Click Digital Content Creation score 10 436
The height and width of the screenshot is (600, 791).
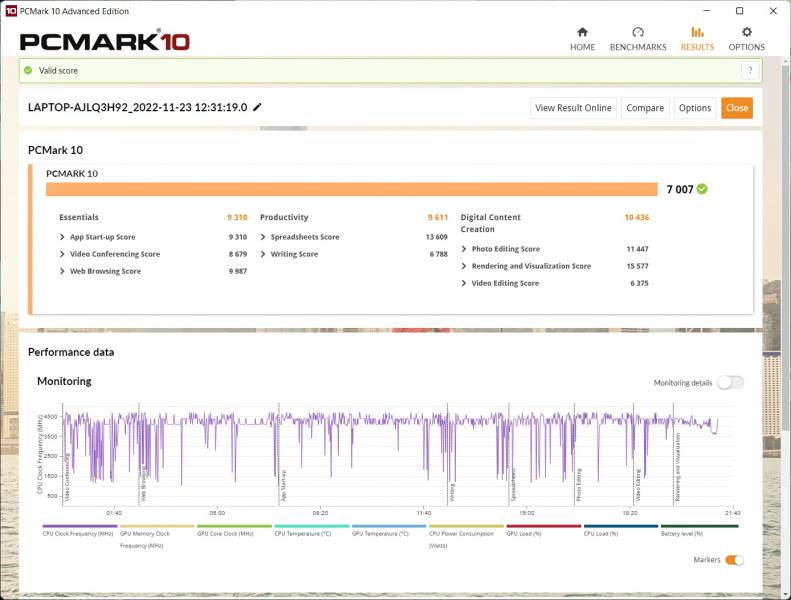click(637, 217)
